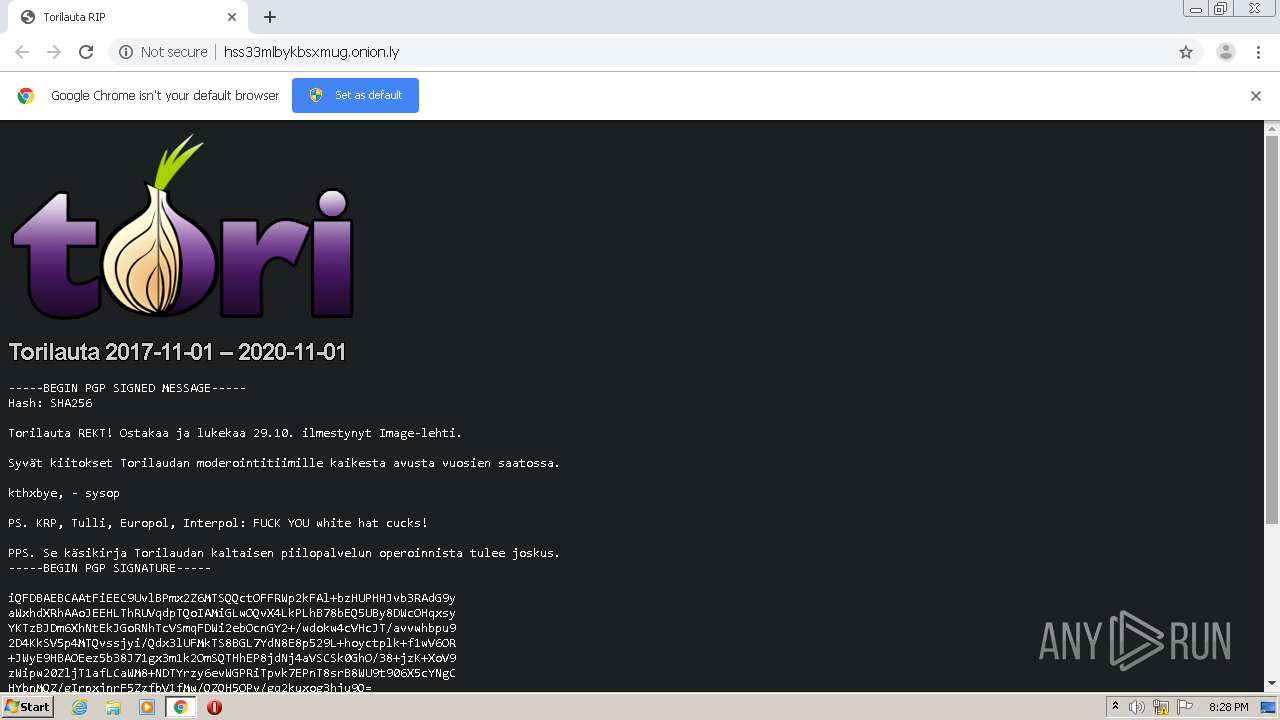Close the Torilauta RIP tab
Screen dimensions: 1280x720
232,17
